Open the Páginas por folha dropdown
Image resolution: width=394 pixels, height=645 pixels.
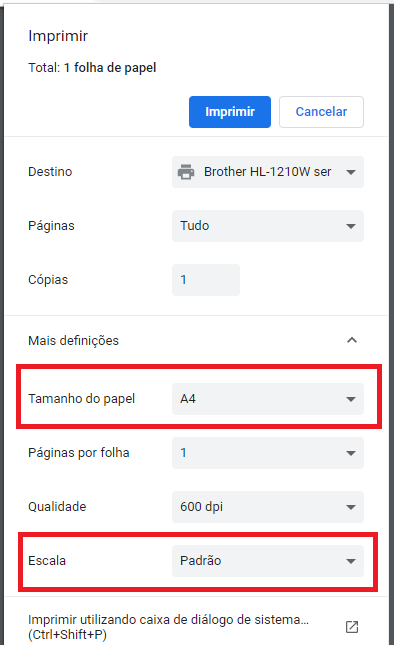(x=268, y=453)
